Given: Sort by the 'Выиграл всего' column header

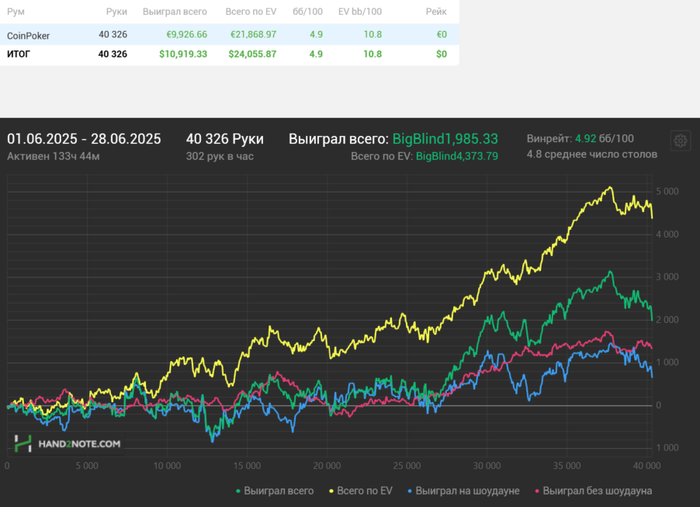Looking at the screenshot, I should (x=175, y=12).
